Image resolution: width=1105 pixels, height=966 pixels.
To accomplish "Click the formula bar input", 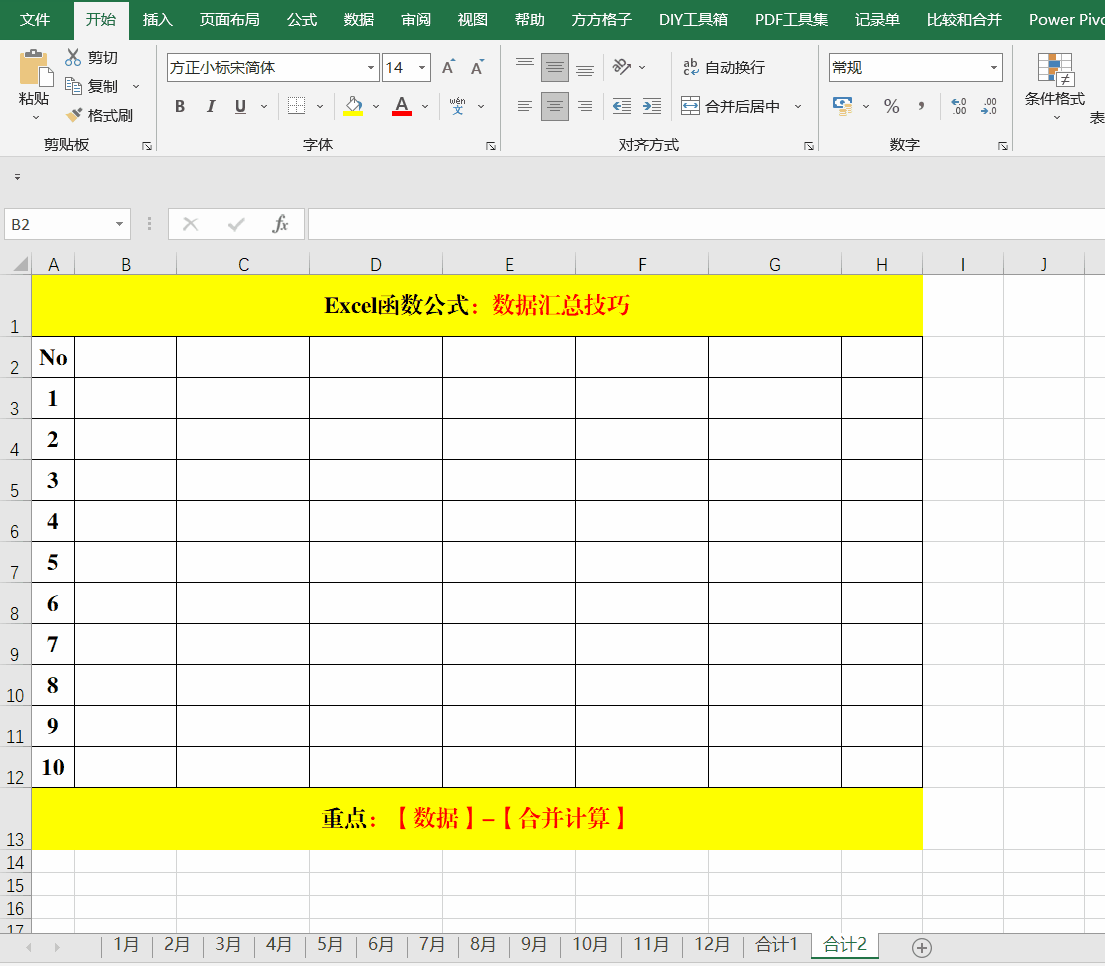I will (706, 224).
